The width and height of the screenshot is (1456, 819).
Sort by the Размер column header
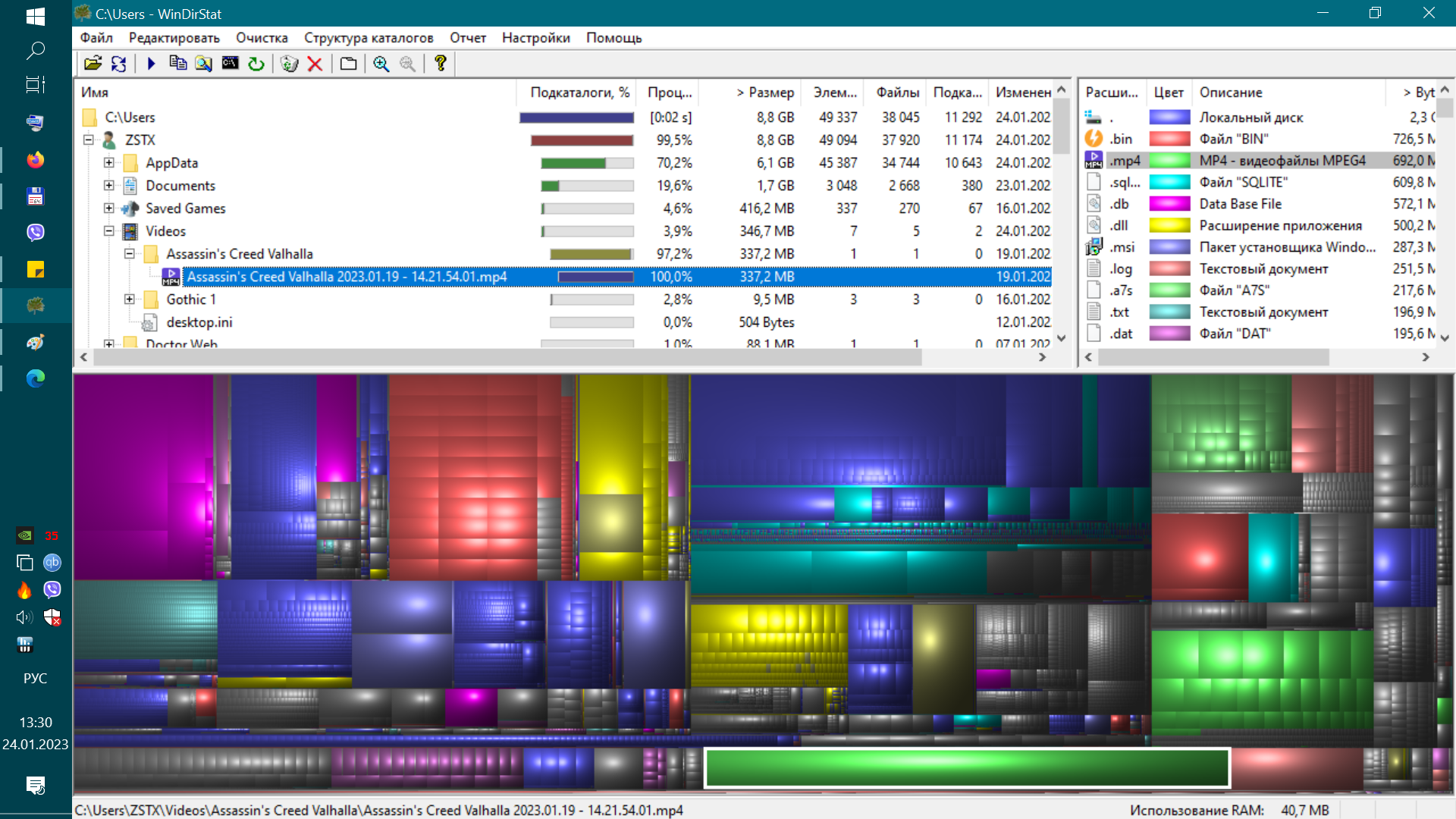coord(764,93)
